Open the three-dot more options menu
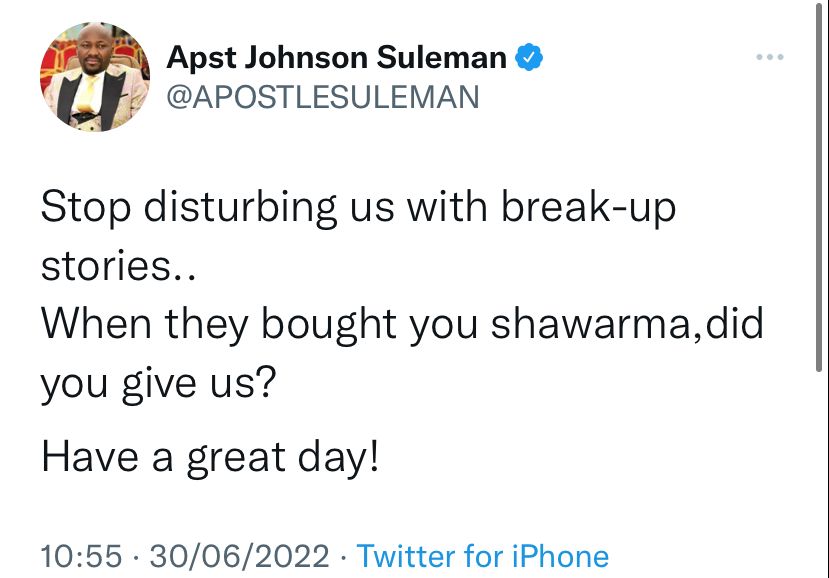This screenshot has height=578, width=829. [x=769, y=57]
